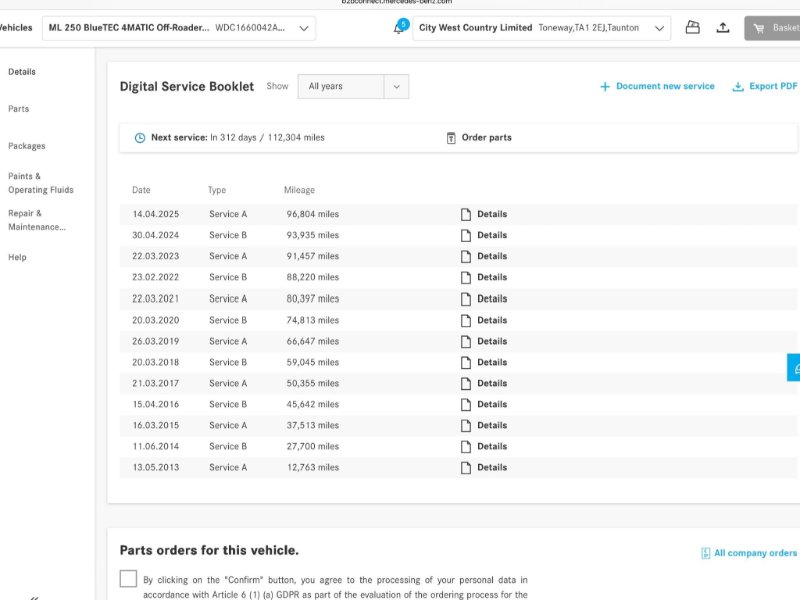The height and width of the screenshot is (600, 800).
Task: Open Repair & Maintenance sidebar item
Action: coord(37,220)
